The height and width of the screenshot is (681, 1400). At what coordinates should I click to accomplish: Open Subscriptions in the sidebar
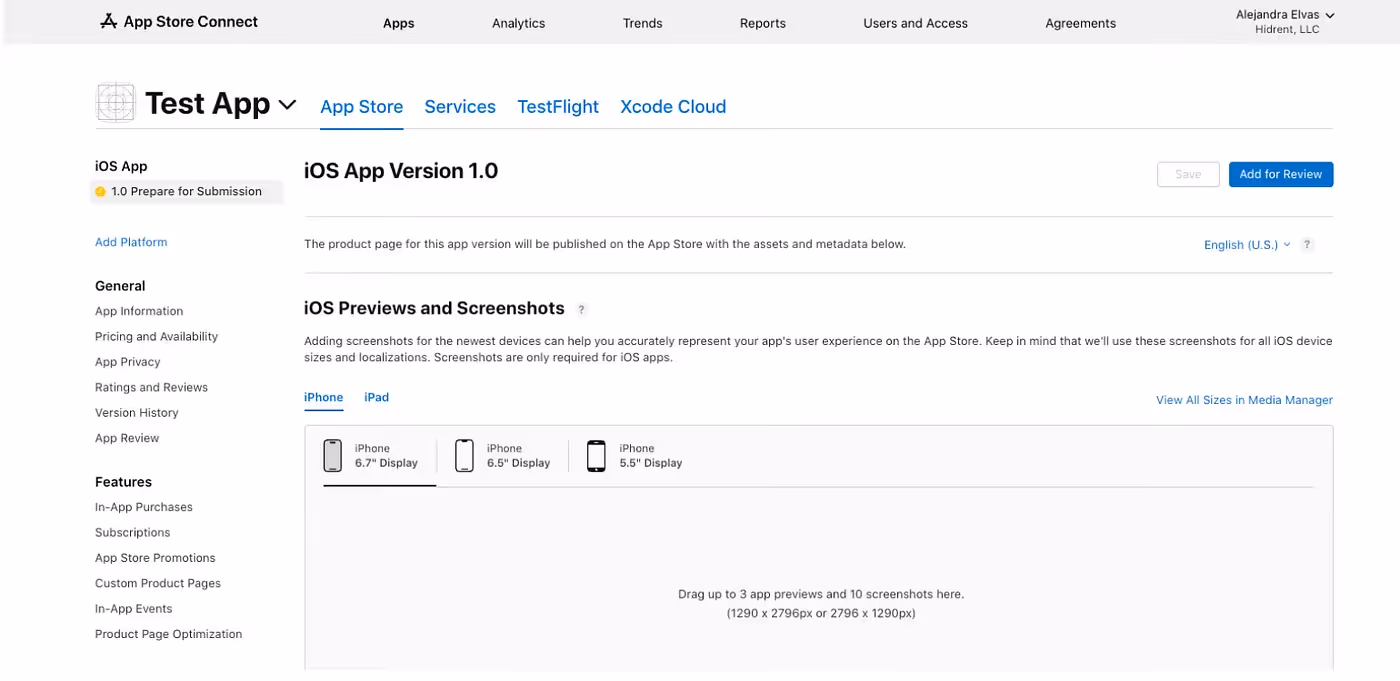pos(133,533)
